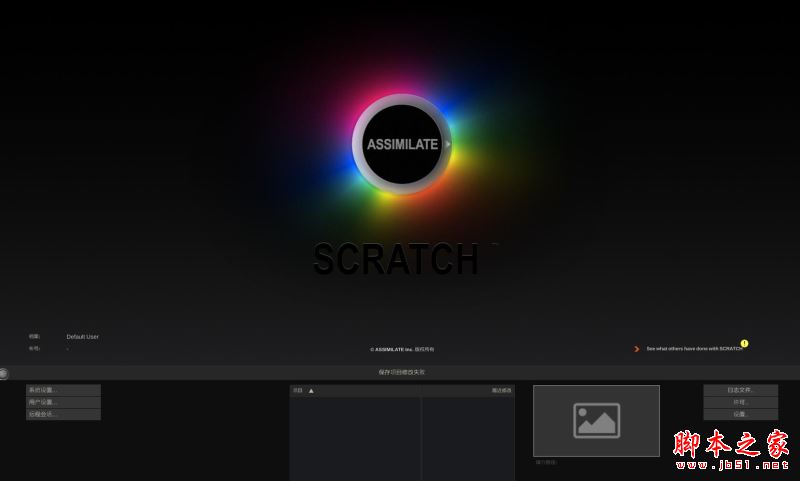Click the 许可... button under 日志文件

tap(740, 402)
